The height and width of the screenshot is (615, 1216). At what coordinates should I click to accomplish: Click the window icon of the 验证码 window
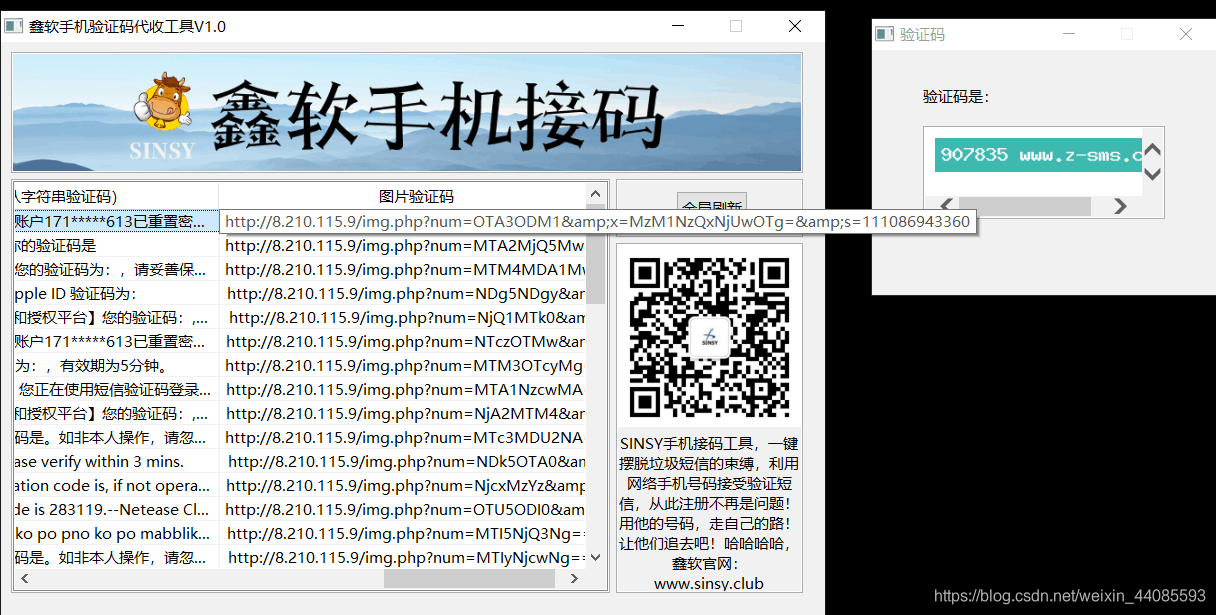point(885,34)
